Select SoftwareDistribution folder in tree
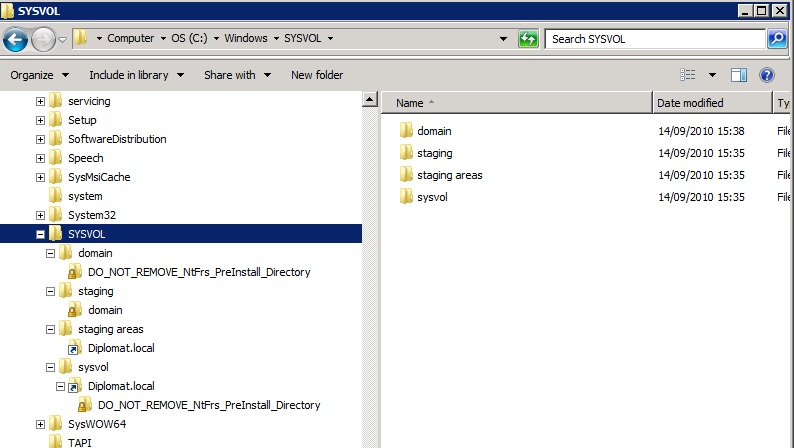794x448 pixels. 117,139
